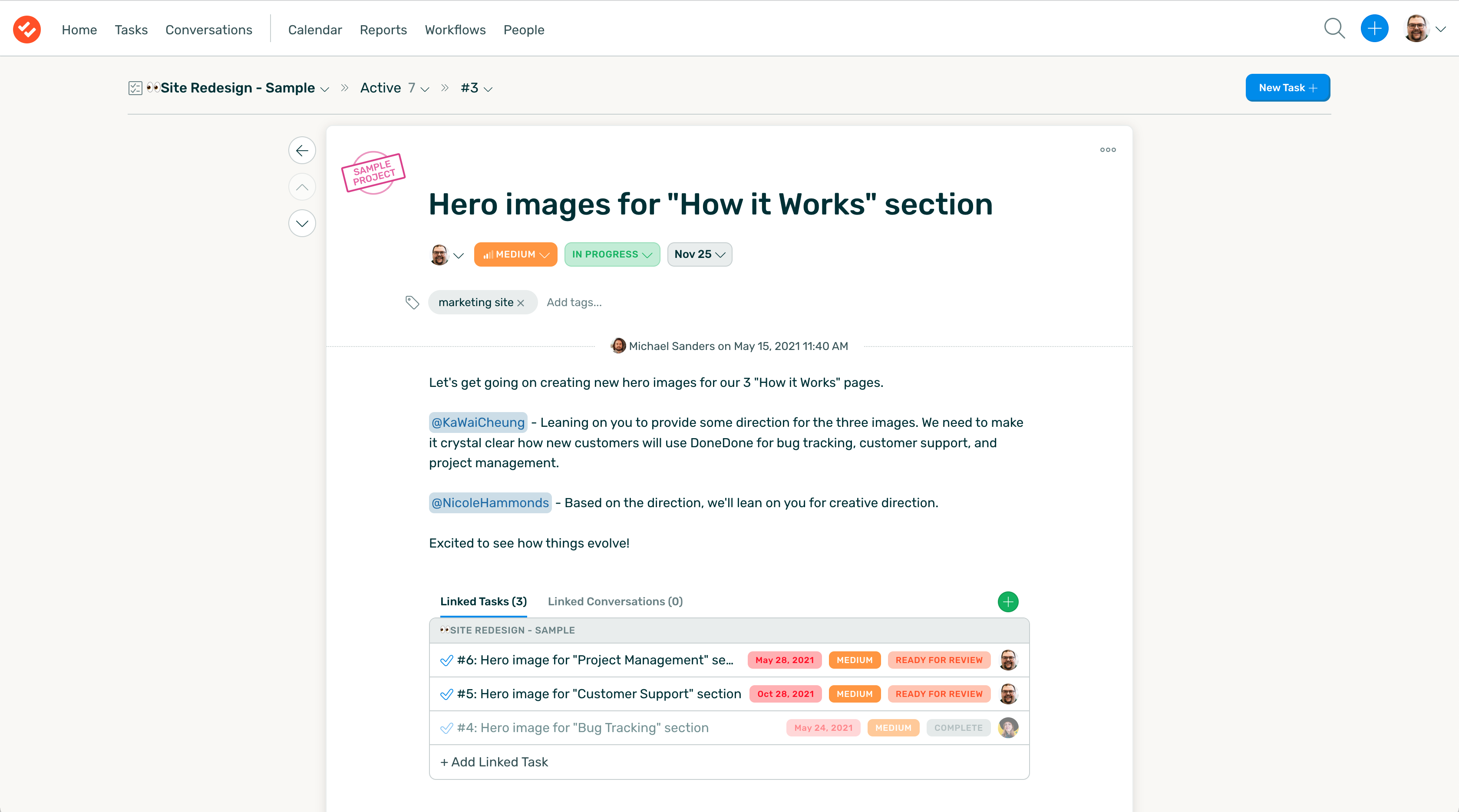Open the MEDIUM priority dropdown
The image size is (1459, 812).
(x=515, y=254)
